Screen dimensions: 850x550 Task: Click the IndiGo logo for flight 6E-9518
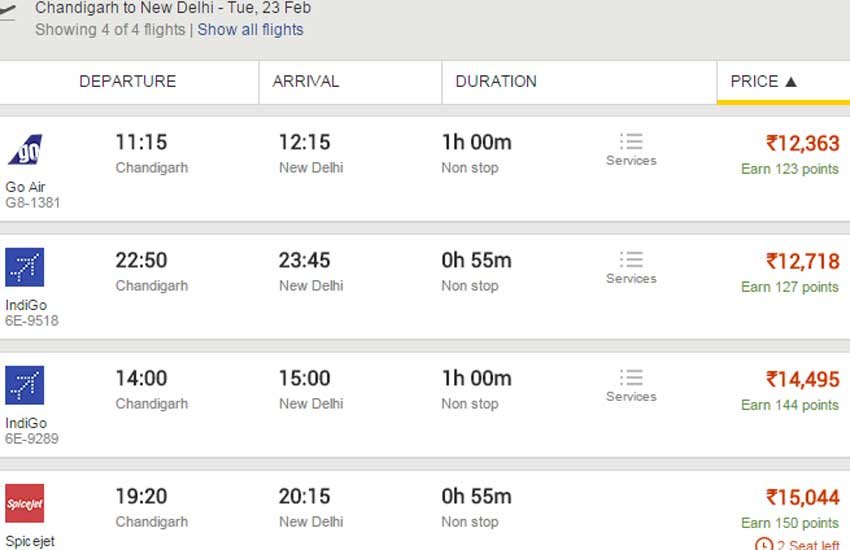(24, 267)
